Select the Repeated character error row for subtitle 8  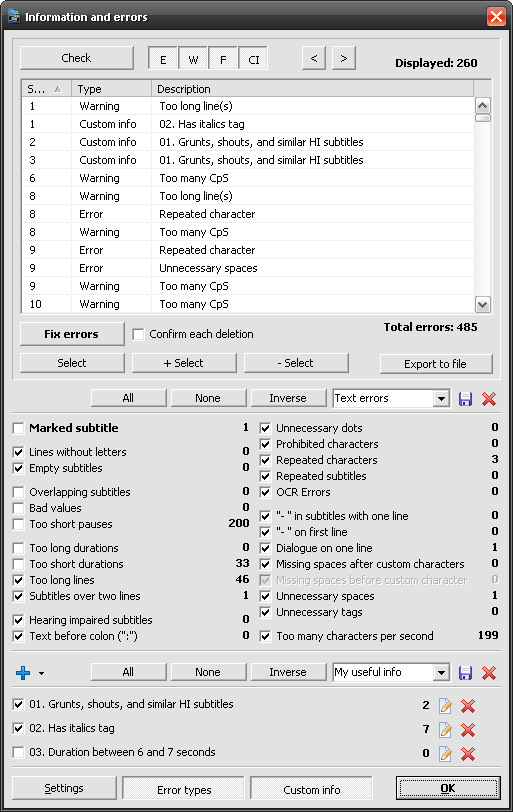[247, 214]
